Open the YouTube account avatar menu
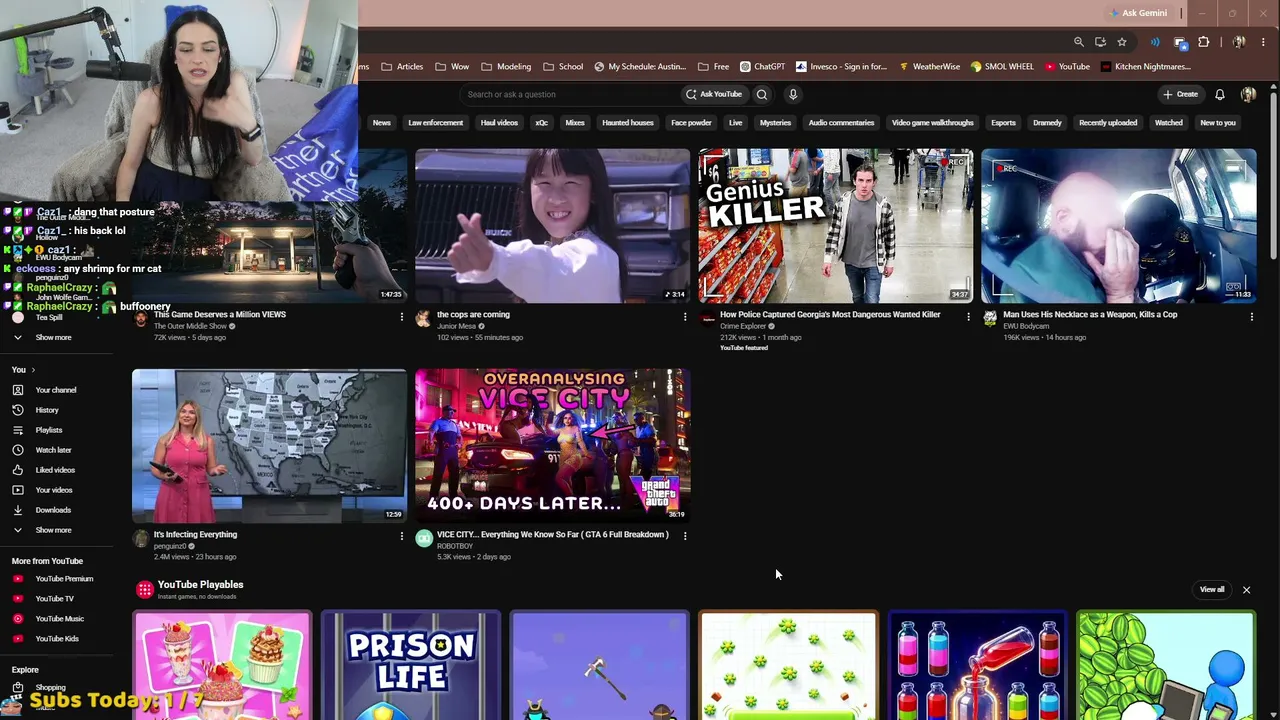Screen dimensions: 1280x720 [x=1248, y=94]
